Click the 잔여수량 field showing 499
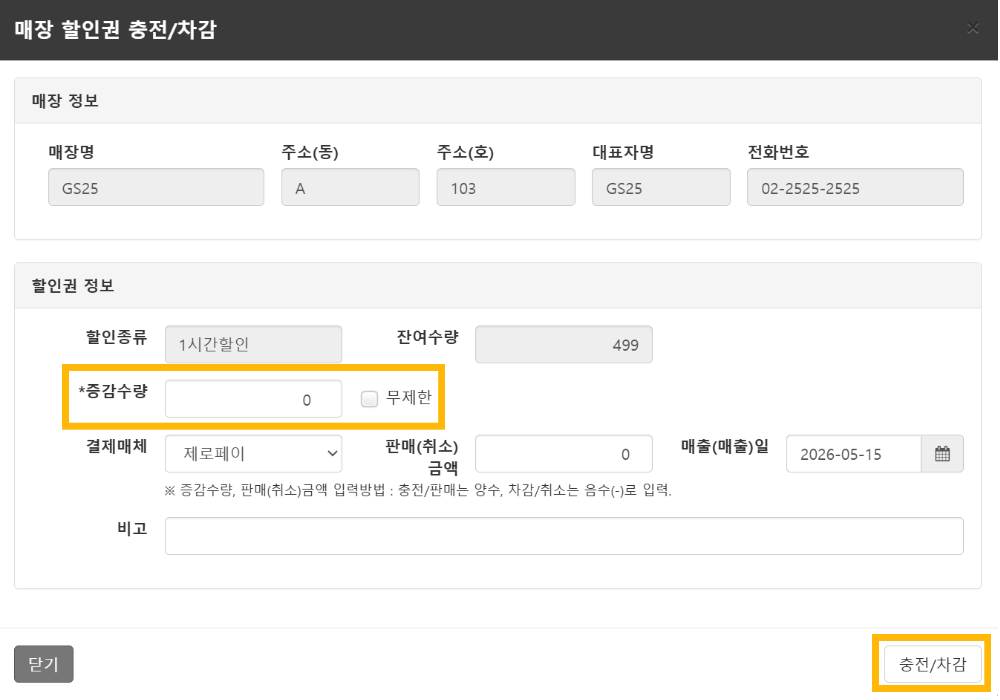The height and width of the screenshot is (700, 1000). tap(564, 344)
